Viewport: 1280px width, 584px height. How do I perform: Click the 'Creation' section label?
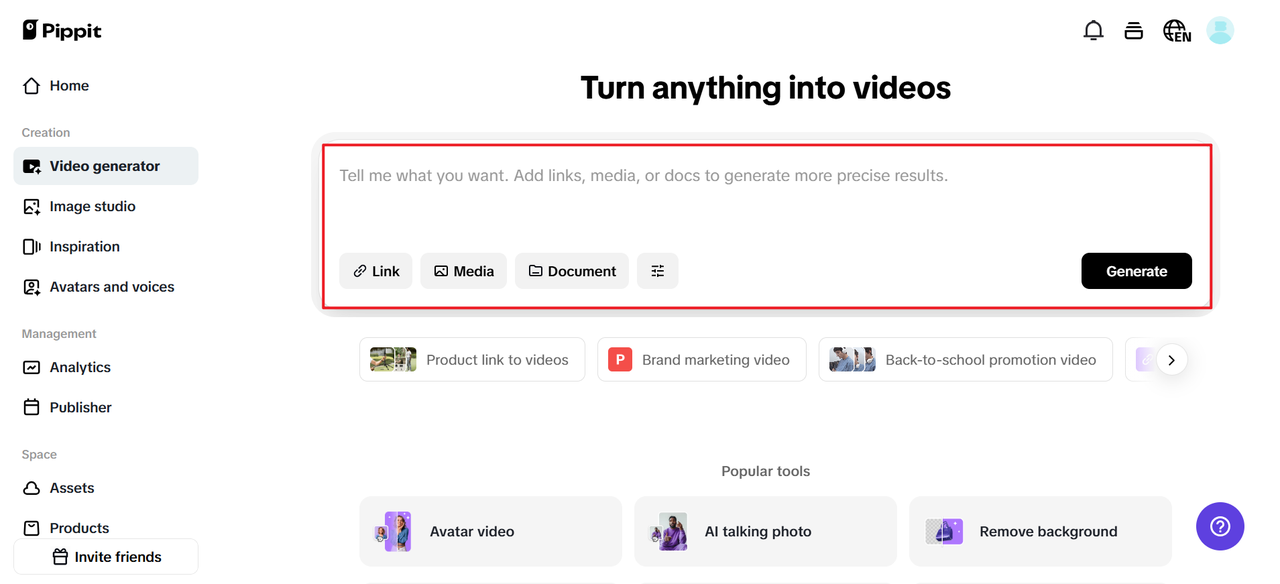coord(46,132)
